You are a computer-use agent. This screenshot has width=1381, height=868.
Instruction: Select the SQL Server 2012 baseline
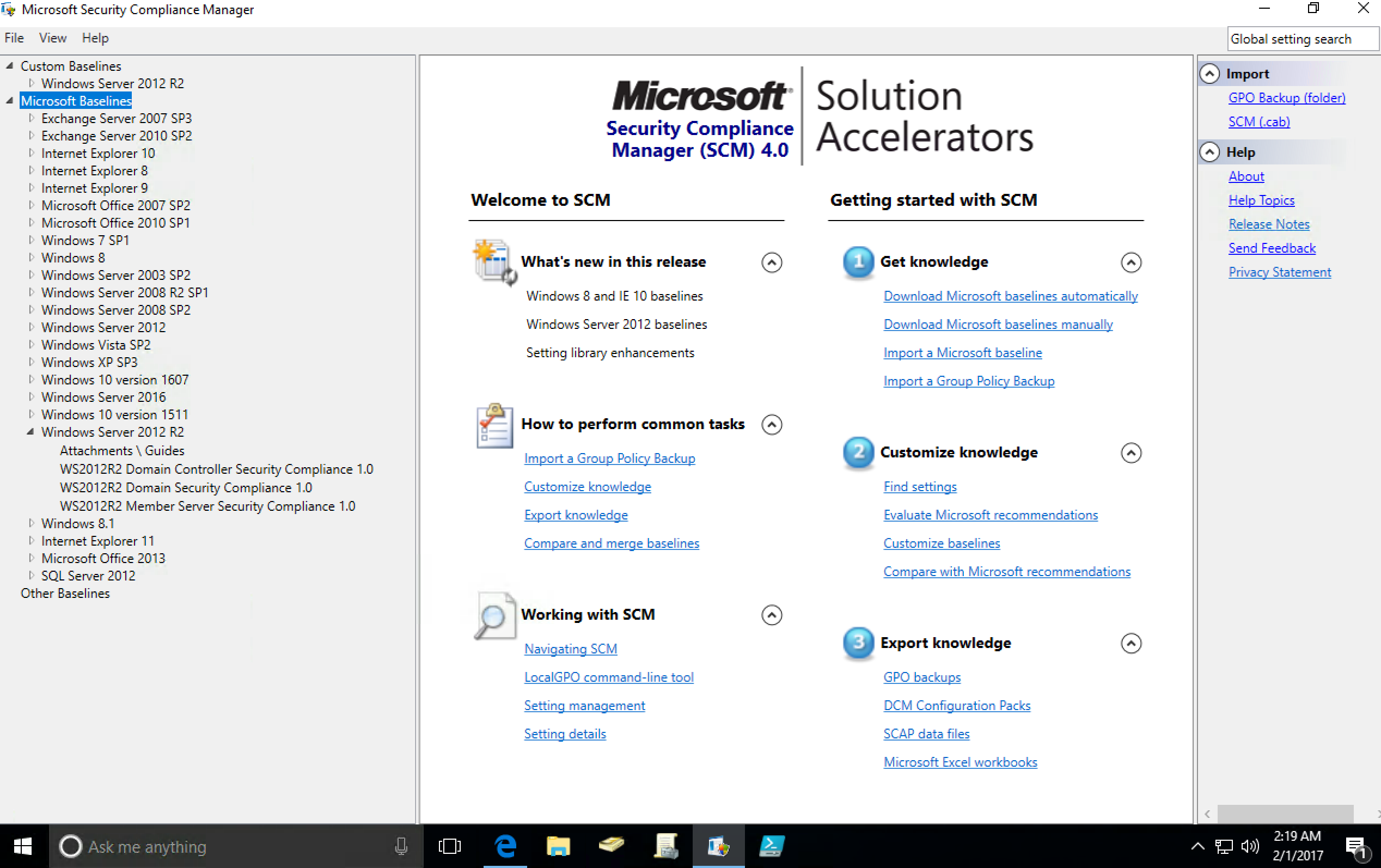point(88,576)
